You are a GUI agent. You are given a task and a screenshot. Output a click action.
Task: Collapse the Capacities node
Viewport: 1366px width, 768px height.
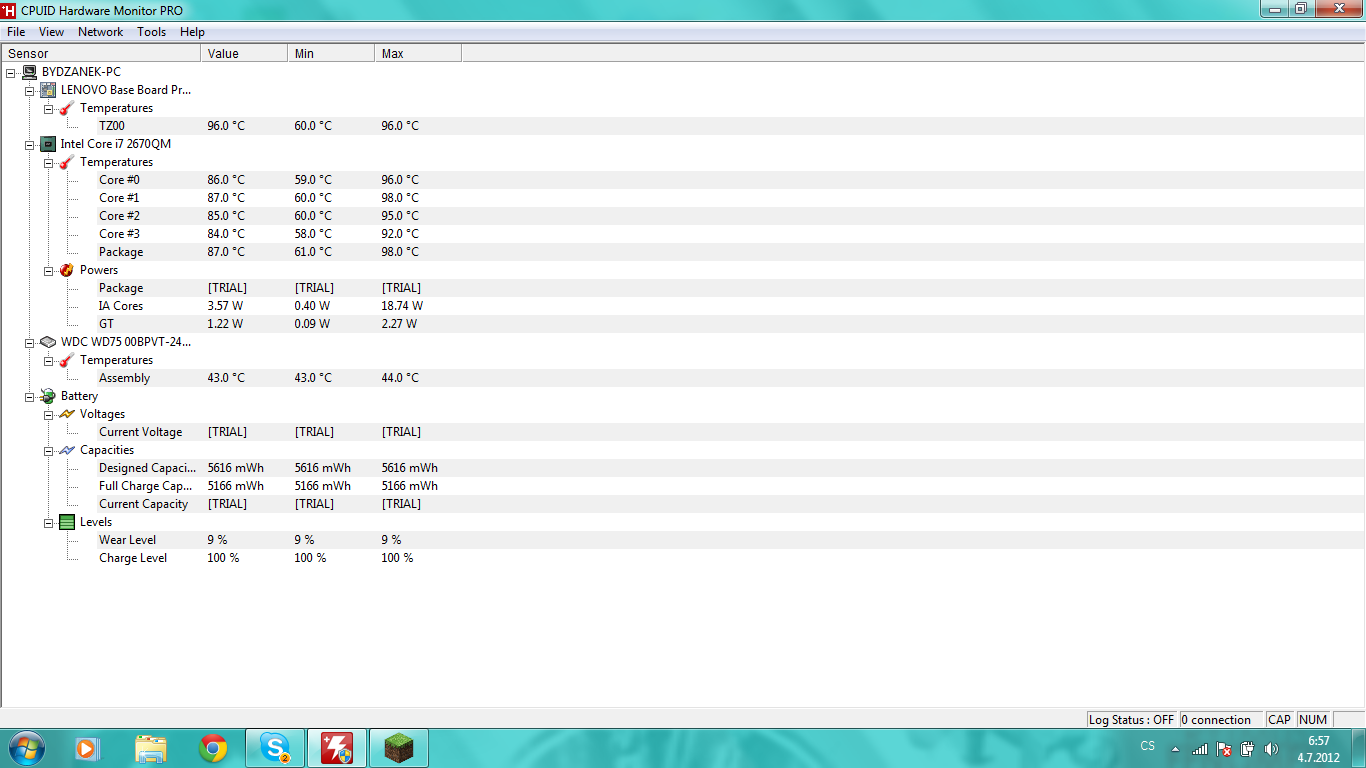[x=49, y=450]
